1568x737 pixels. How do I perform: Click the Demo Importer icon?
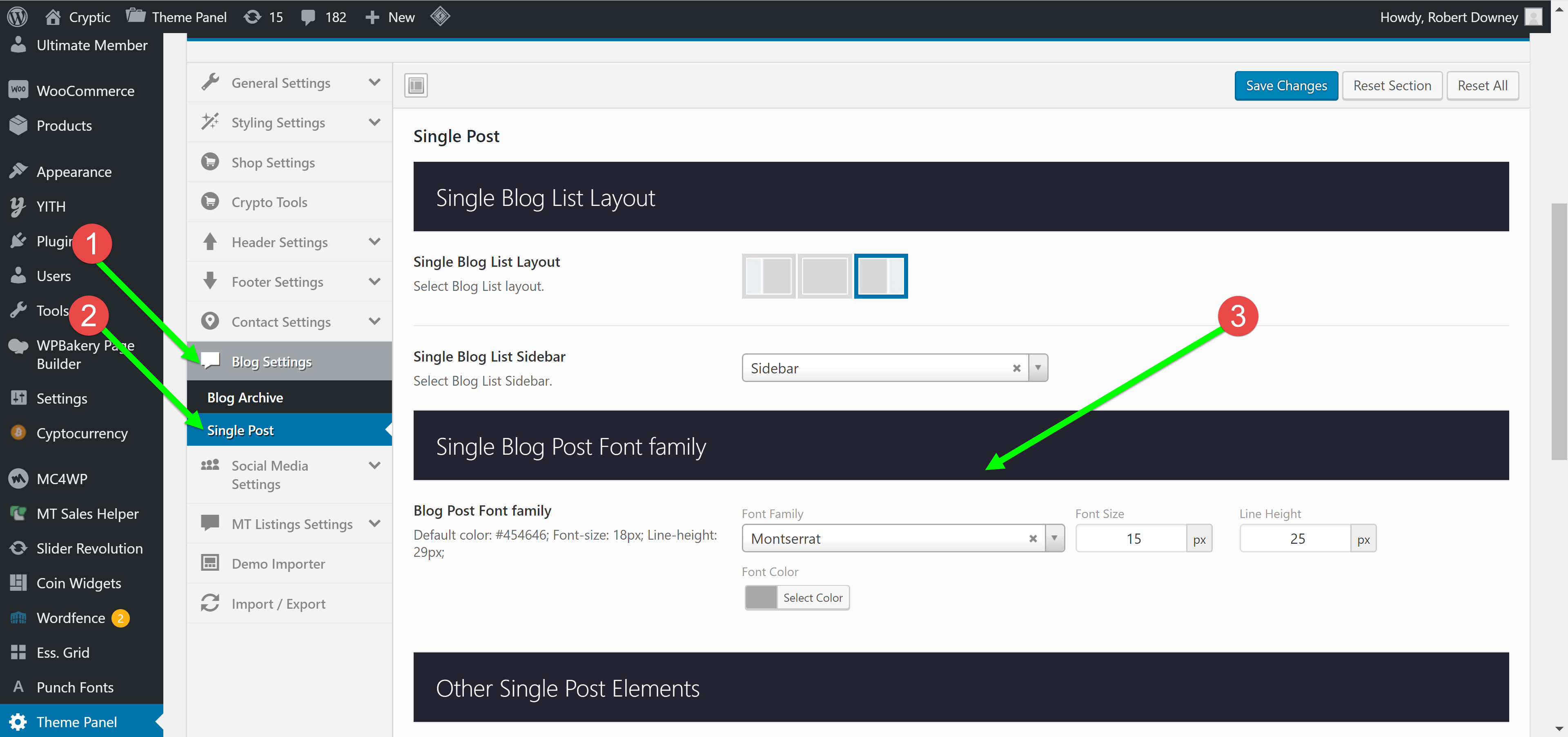210,563
